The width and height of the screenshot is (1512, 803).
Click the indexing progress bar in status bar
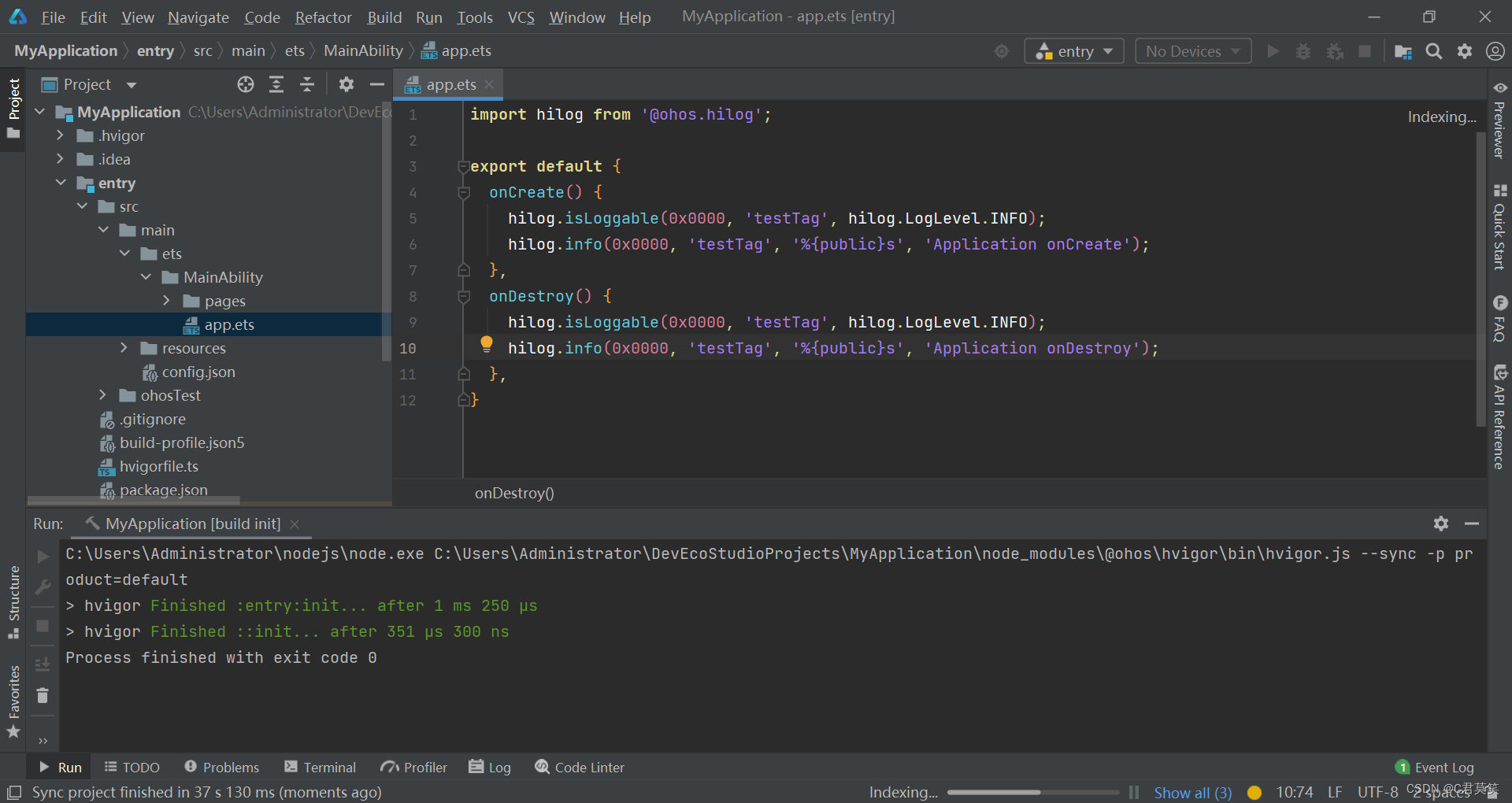[1032, 792]
